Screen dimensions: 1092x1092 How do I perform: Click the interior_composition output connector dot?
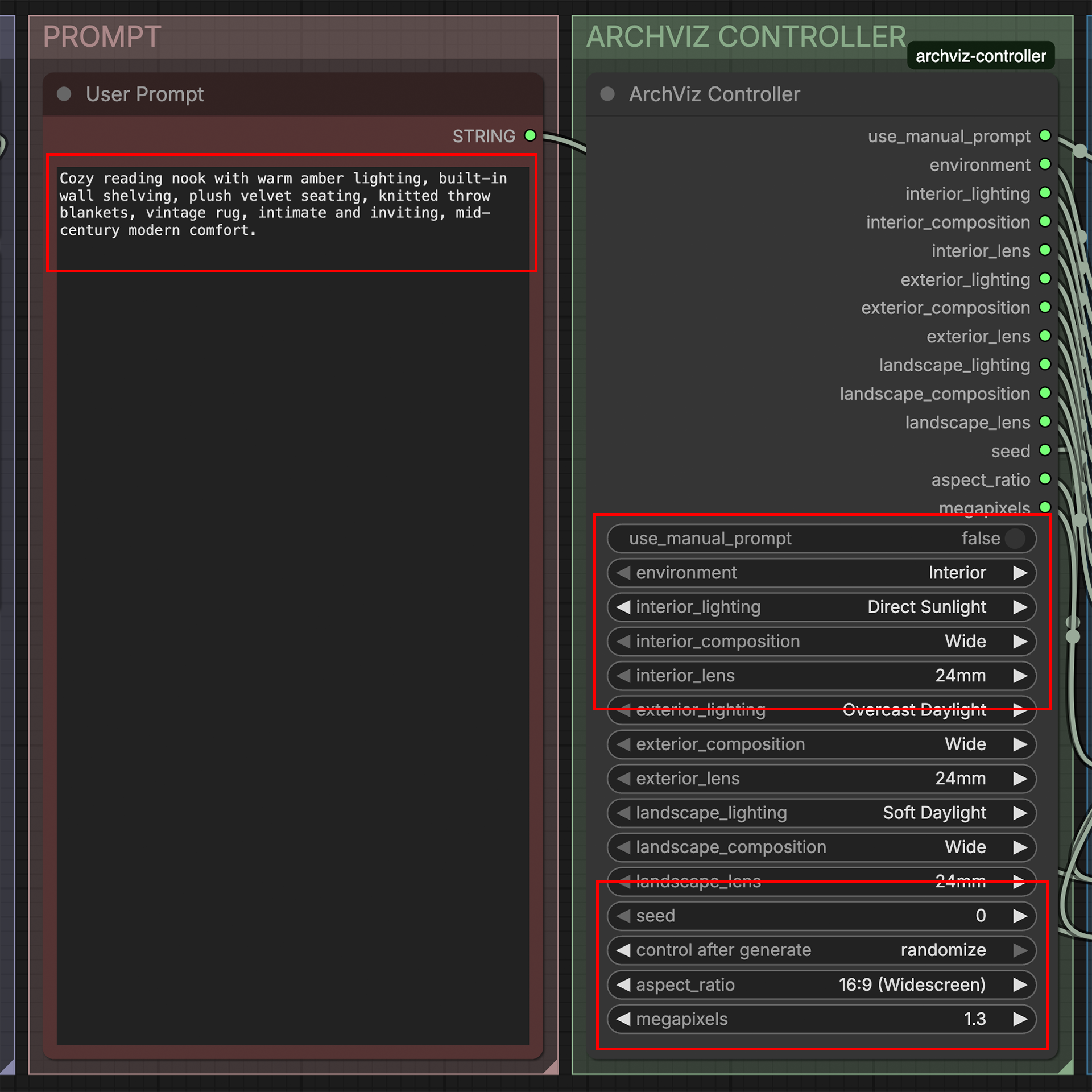pos(1045,221)
